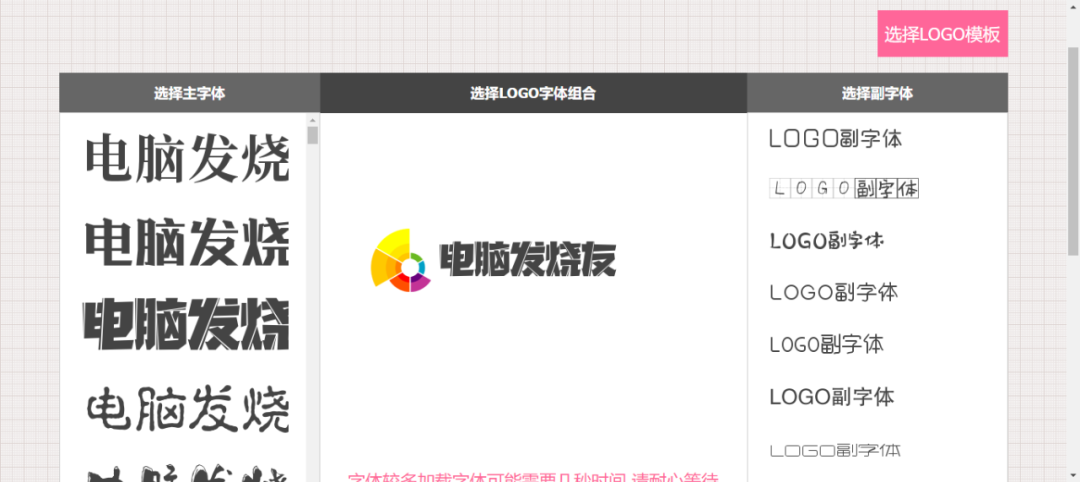Choose the fourth rounded handwritten 电脑发烧 font sample
Viewport: 1080px width, 482px height.
pos(187,409)
